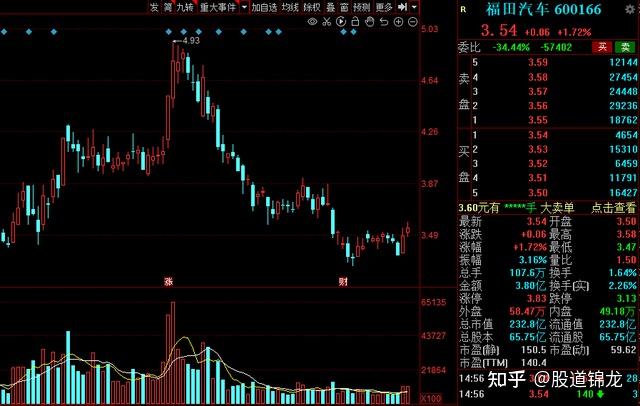Click volume axis label 65135

(433, 302)
